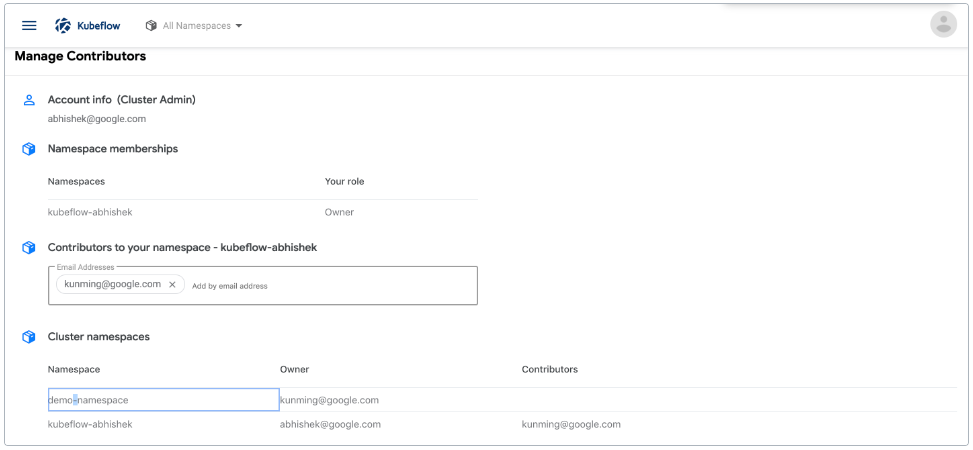The width and height of the screenshot is (973, 450).
Task: Click the Owner column header
Action: (x=294, y=369)
